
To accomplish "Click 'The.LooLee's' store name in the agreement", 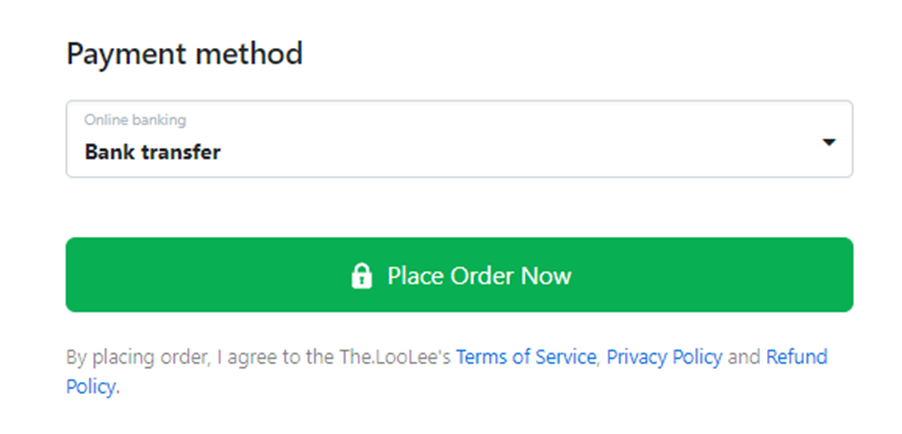I will (x=404, y=357).
